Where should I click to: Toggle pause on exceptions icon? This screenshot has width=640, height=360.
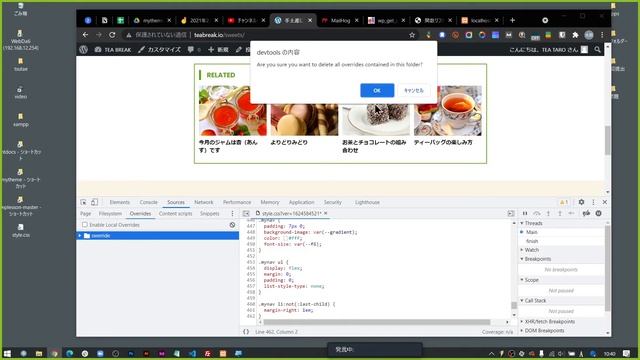598,213
